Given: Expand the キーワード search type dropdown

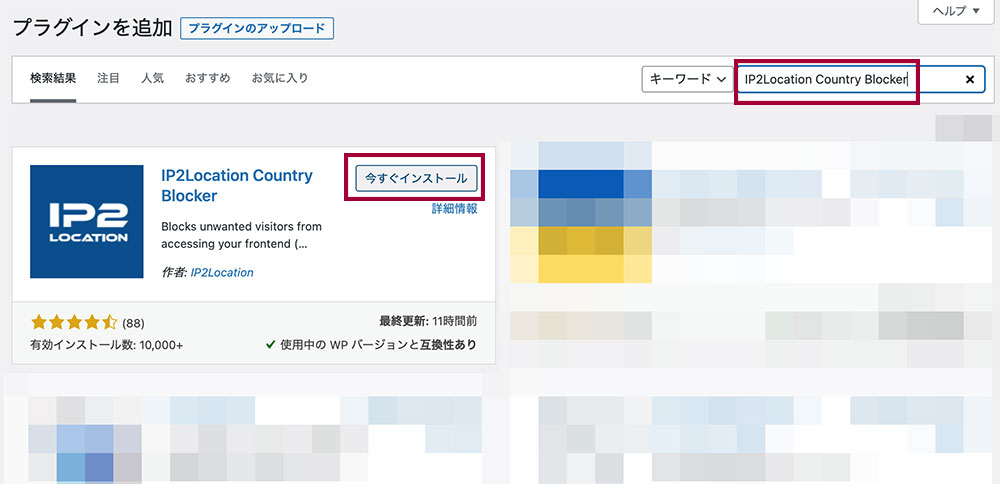Looking at the screenshot, I should 686,79.
